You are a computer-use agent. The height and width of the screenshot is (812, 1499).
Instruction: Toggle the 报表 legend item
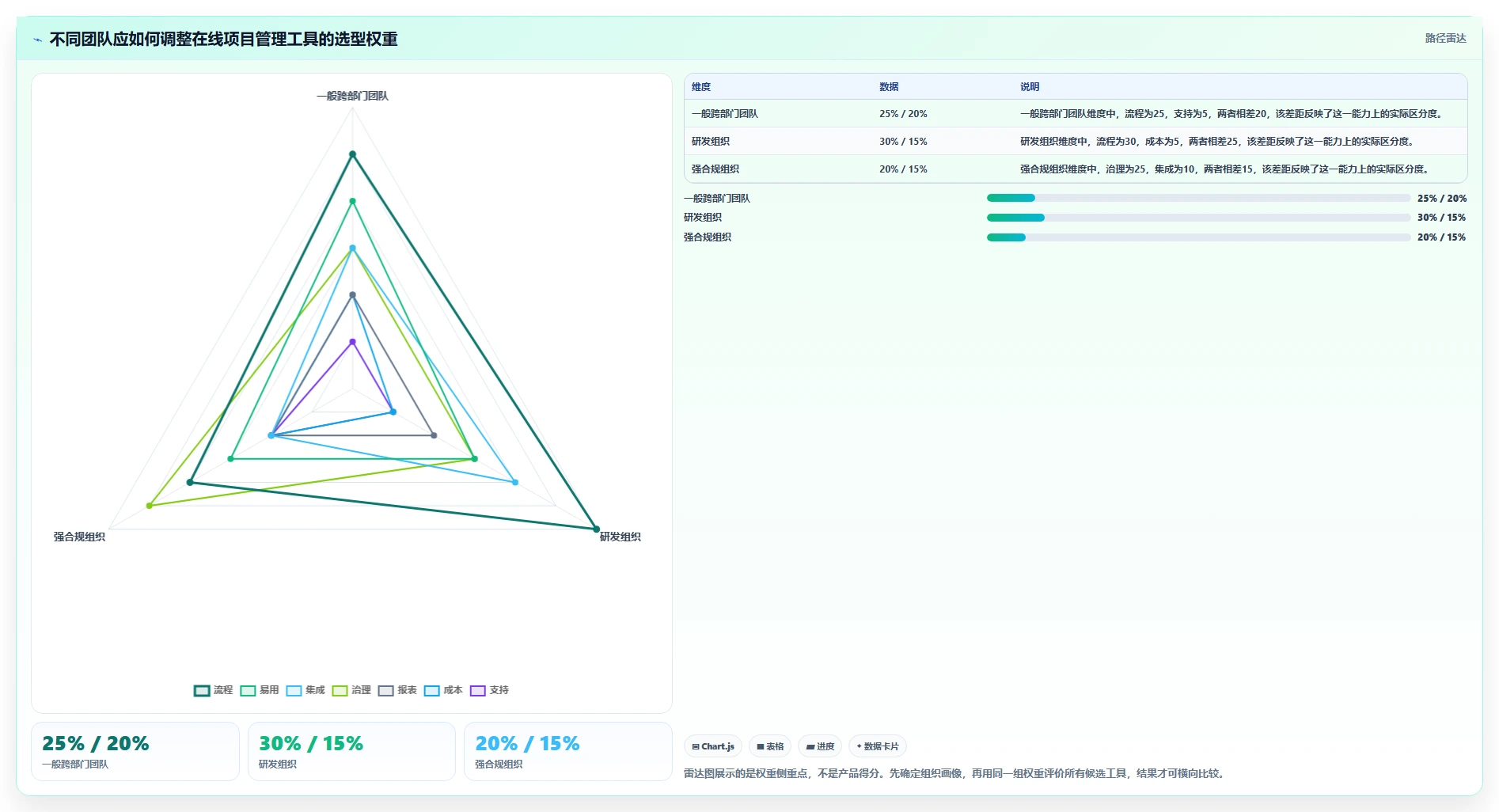click(x=397, y=690)
